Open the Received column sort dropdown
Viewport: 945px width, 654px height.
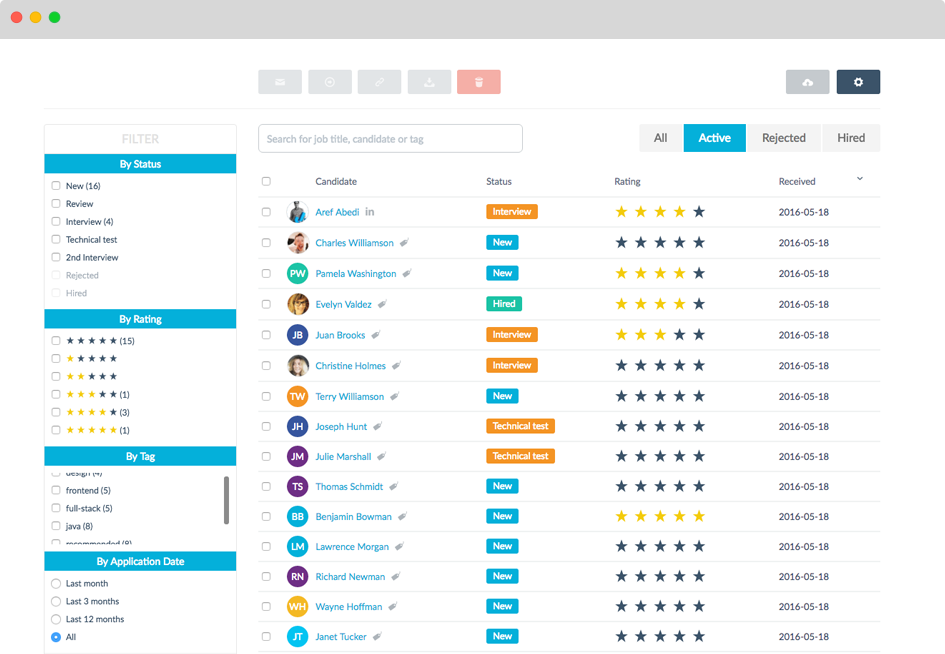click(x=858, y=177)
